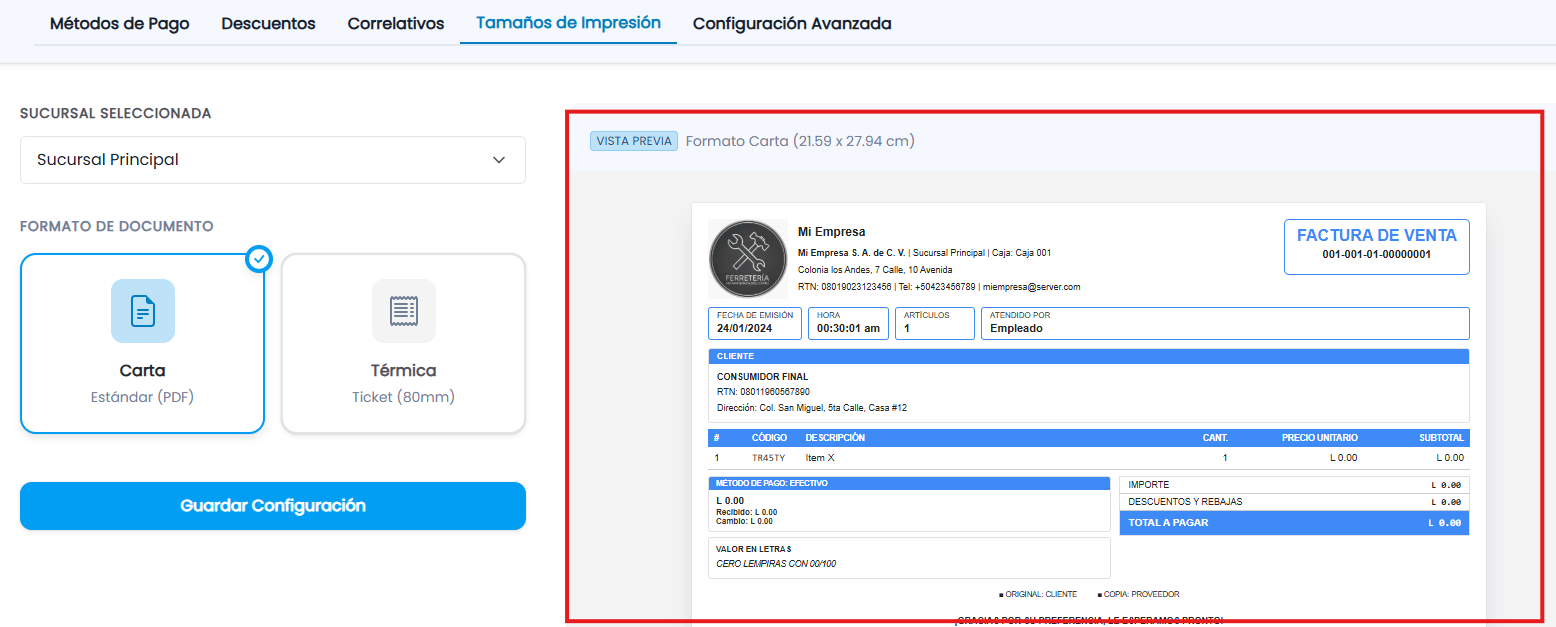Click CERO LEMPIRAS CON 00/100 text
Viewport: 1556px width, 627px height.
(x=776, y=564)
